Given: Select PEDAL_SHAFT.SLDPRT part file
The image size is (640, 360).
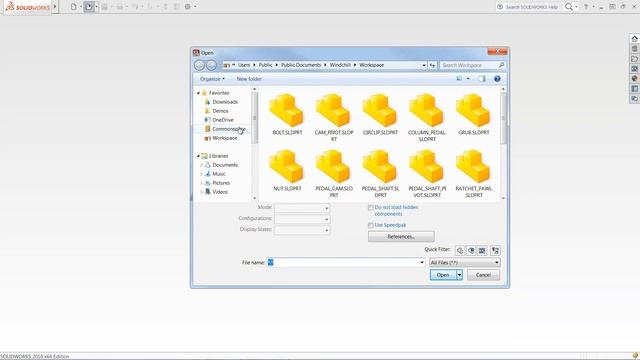Looking at the screenshot, I should pyautogui.click(x=380, y=173).
